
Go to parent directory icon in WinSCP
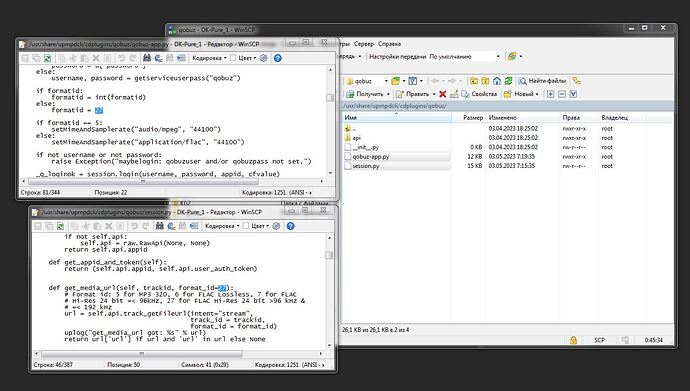(x=473, y=81)
